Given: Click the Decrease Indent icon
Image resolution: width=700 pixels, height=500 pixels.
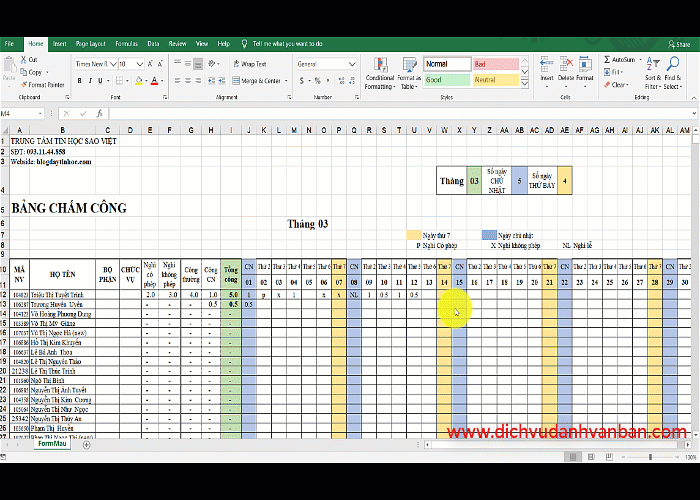Looking at the screenshot, I should coord(211,81).
